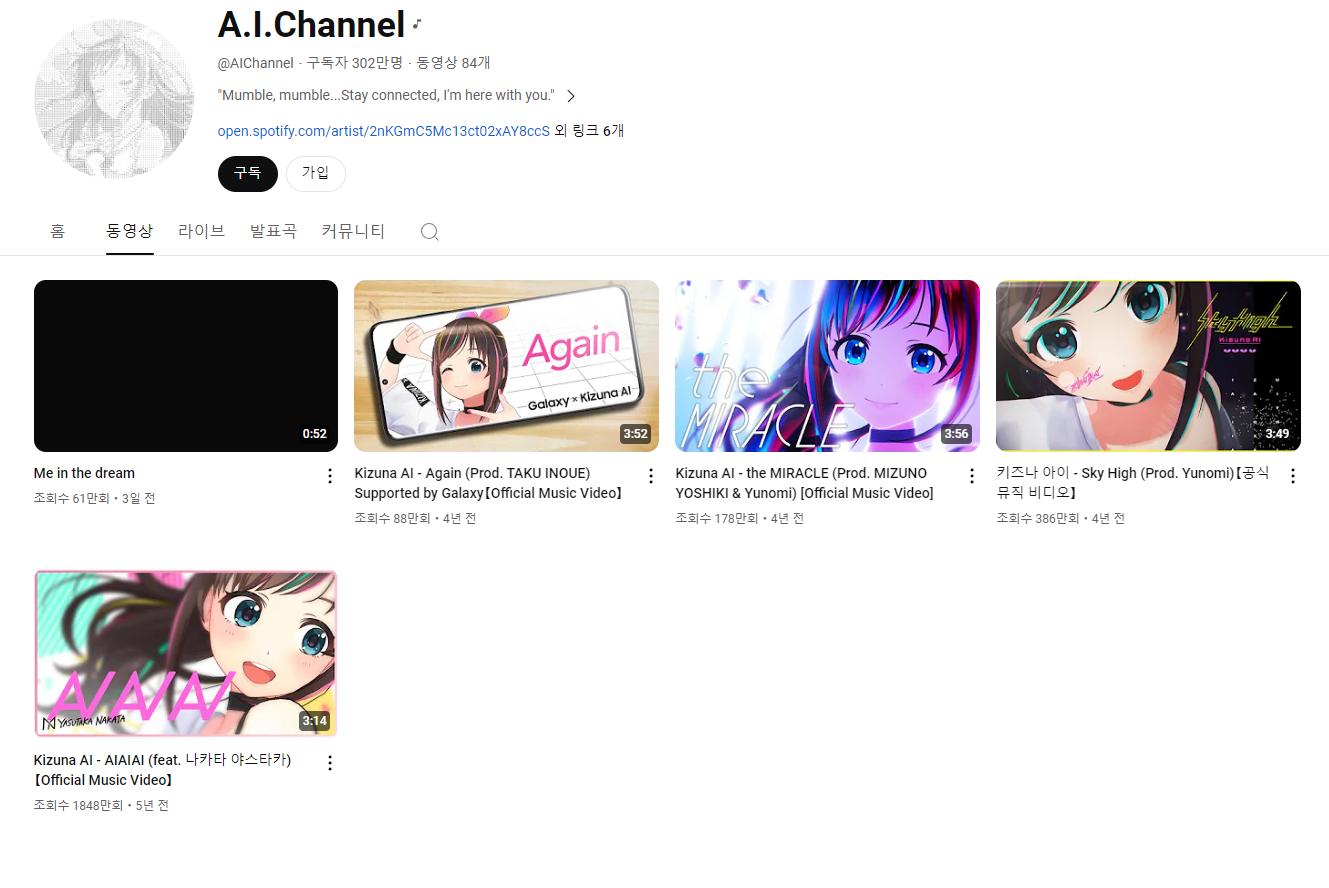This screenshot has height=888, width=1329.
Task: Play the Sky High thumbnail
Action: pos(1148,366)
